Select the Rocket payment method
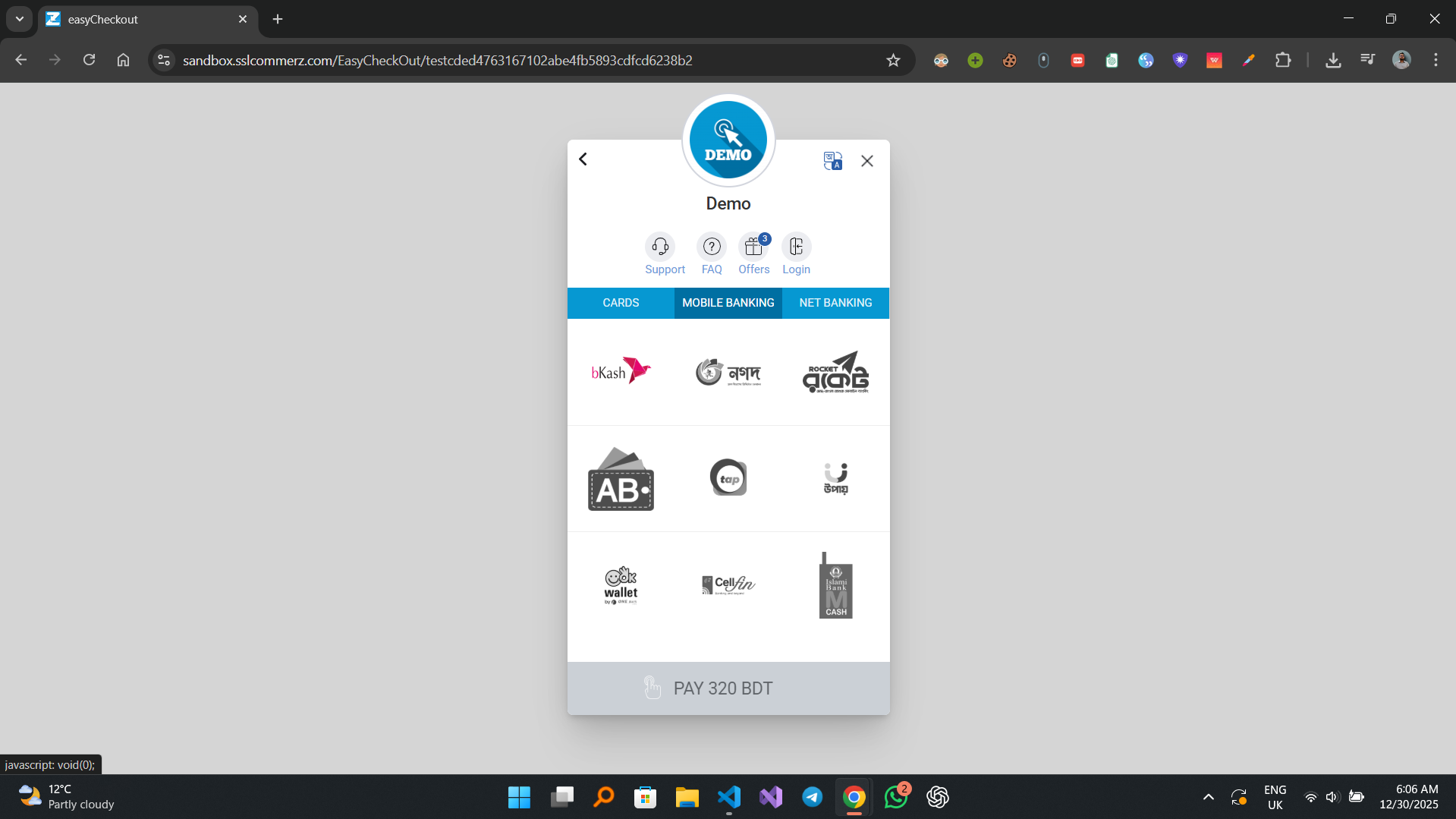The height and width of the screenshot is (819, 1456). (x=835, y=371)
